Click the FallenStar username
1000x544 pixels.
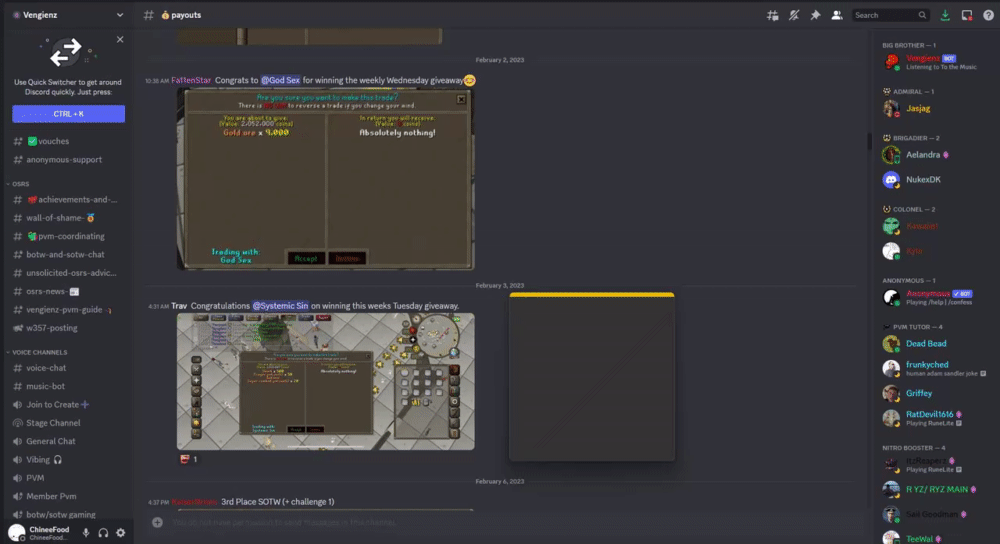coord(191,80)
